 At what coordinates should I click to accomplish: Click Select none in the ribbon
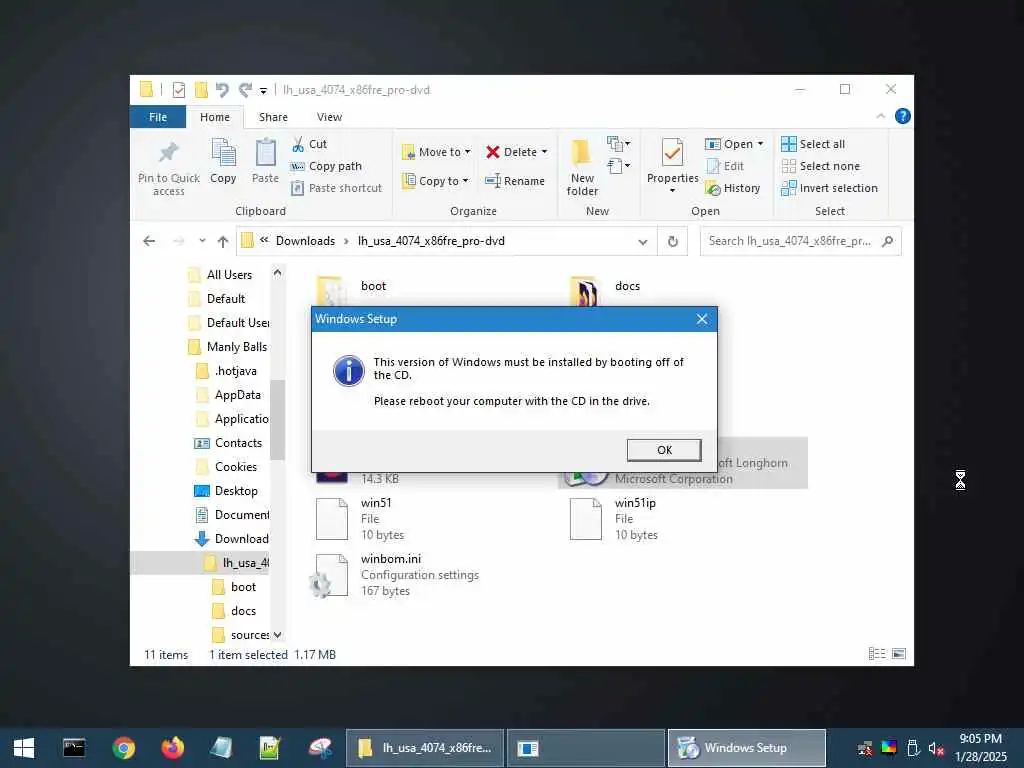(x=820, y=166)
